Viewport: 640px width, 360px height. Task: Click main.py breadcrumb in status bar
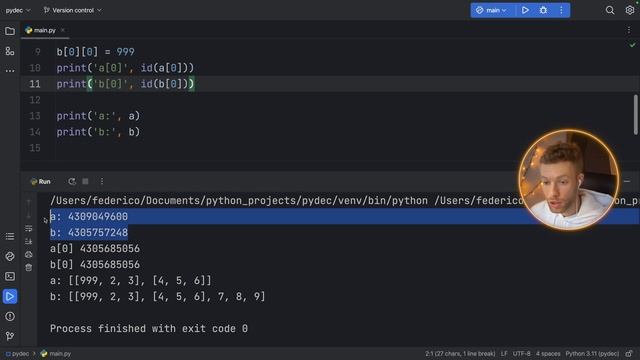point(56,353)
